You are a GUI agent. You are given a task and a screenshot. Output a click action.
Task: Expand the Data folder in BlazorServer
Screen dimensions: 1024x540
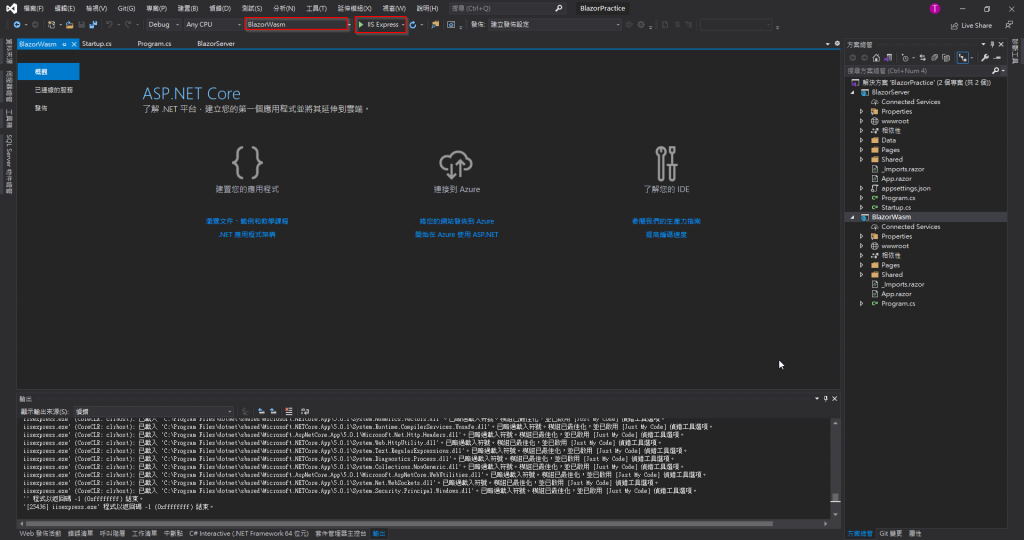861,140
